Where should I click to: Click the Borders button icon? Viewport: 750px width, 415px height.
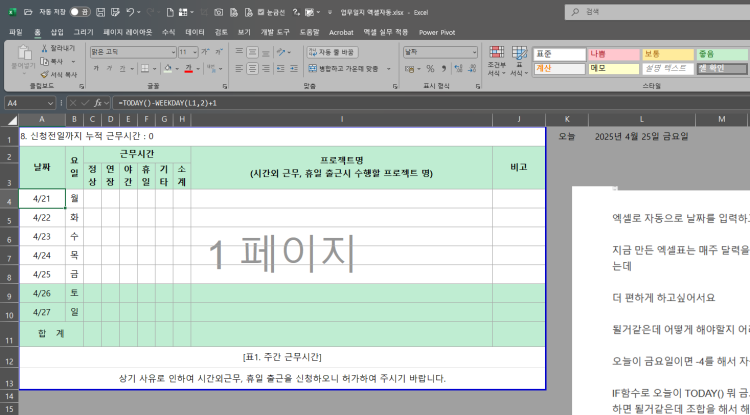pos(145,69)
